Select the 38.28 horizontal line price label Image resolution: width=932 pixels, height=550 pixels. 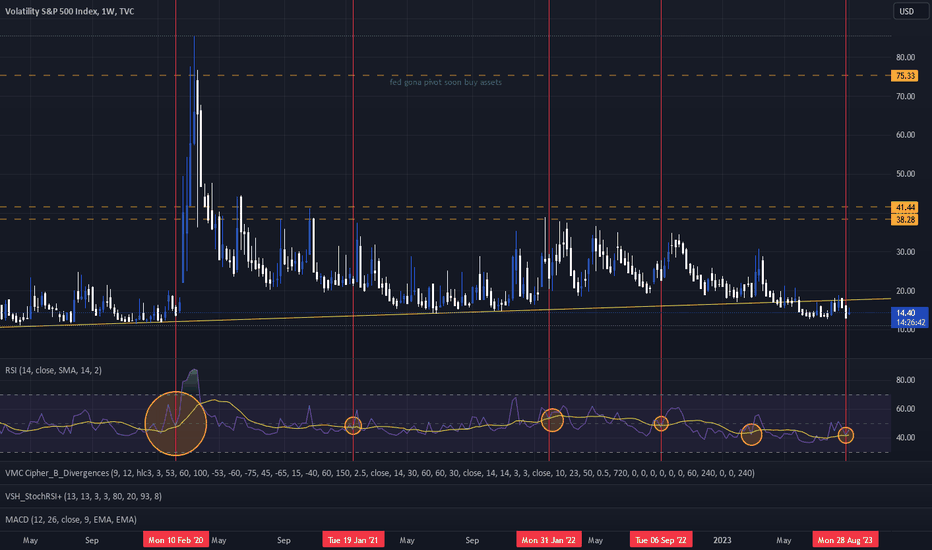[x=905, y=220]
